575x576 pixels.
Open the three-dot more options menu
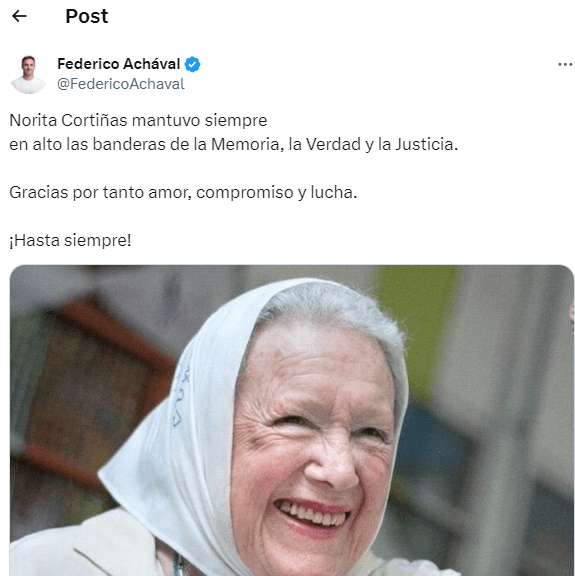(x=565, y=65)
